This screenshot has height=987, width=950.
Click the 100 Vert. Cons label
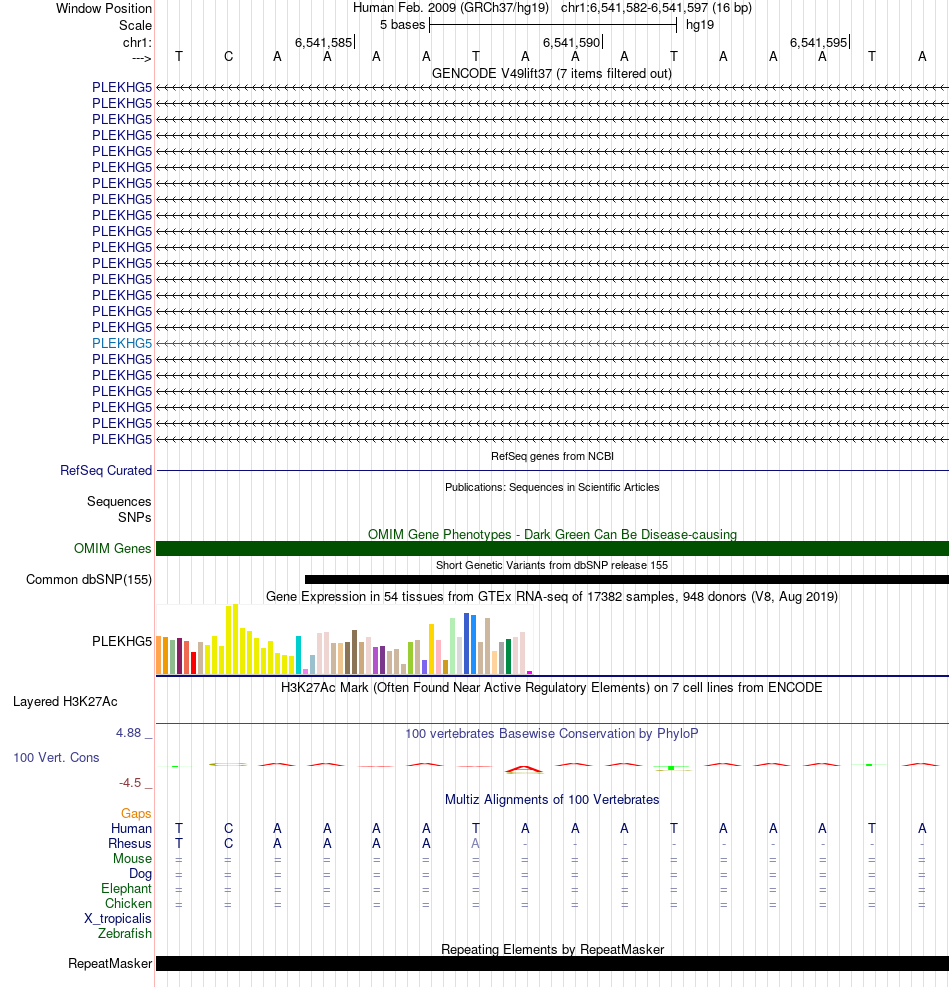[x=56, y=757]
